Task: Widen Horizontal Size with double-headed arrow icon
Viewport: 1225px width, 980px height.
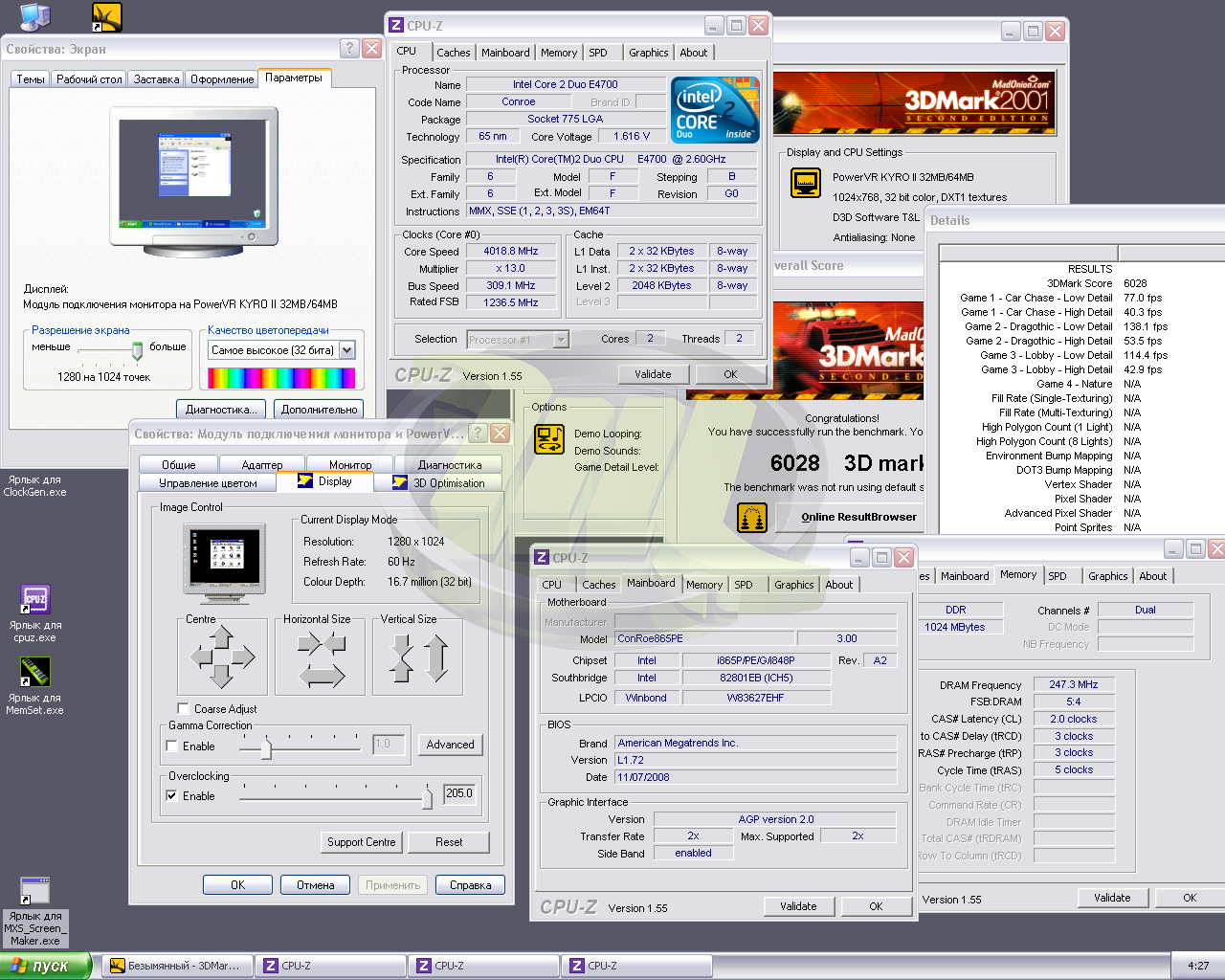Action: [322, 677]
